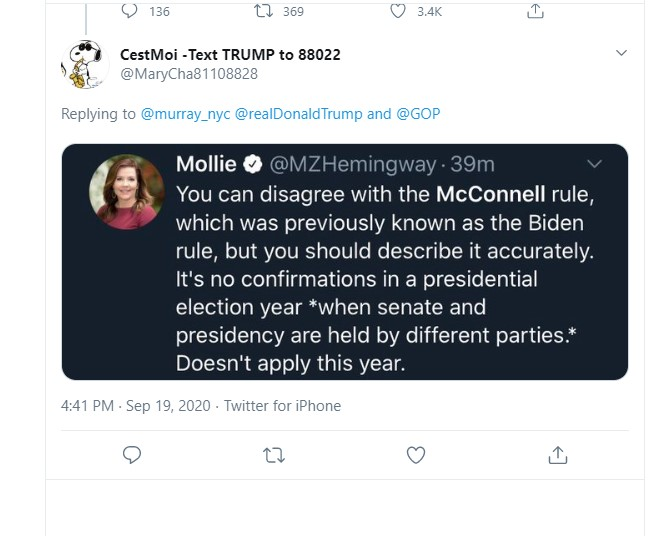
Task: Open the @GOP mention link
Action: pos(418,114)
